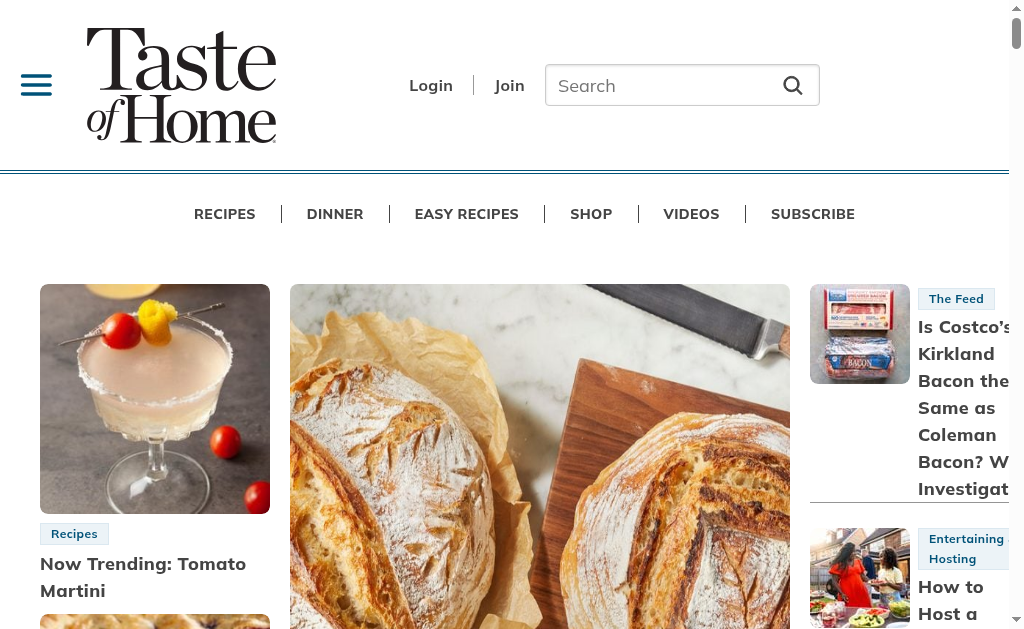Click The Feed category tag

point(956,298)
